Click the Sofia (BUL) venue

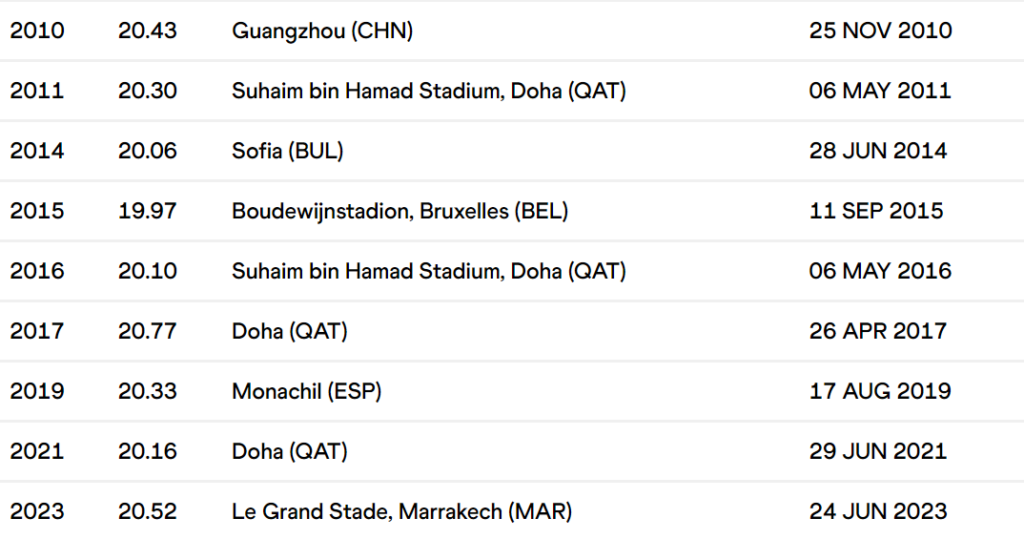coord(287,151)
